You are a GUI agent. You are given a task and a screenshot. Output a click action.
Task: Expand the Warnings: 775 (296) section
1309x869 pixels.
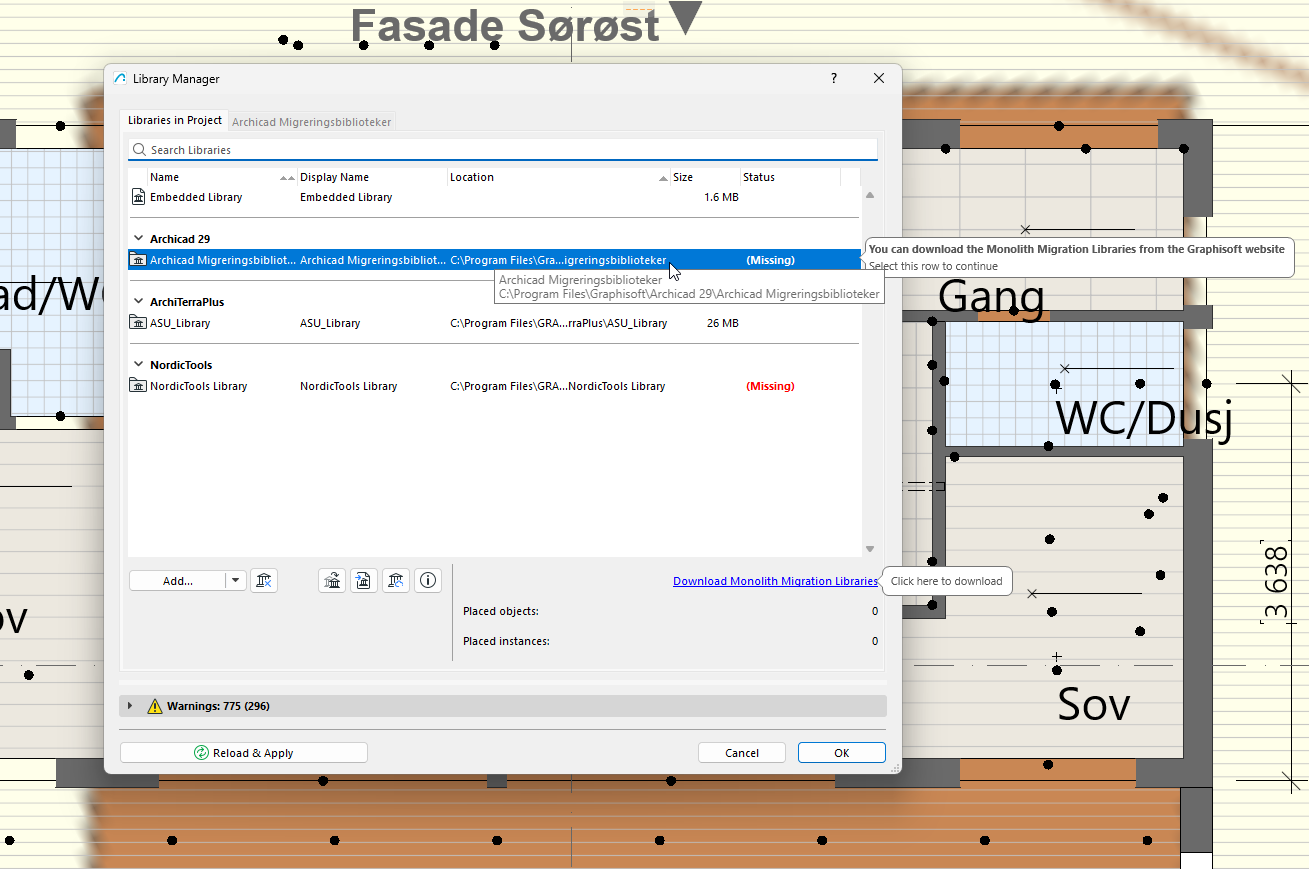pos(130,706)
